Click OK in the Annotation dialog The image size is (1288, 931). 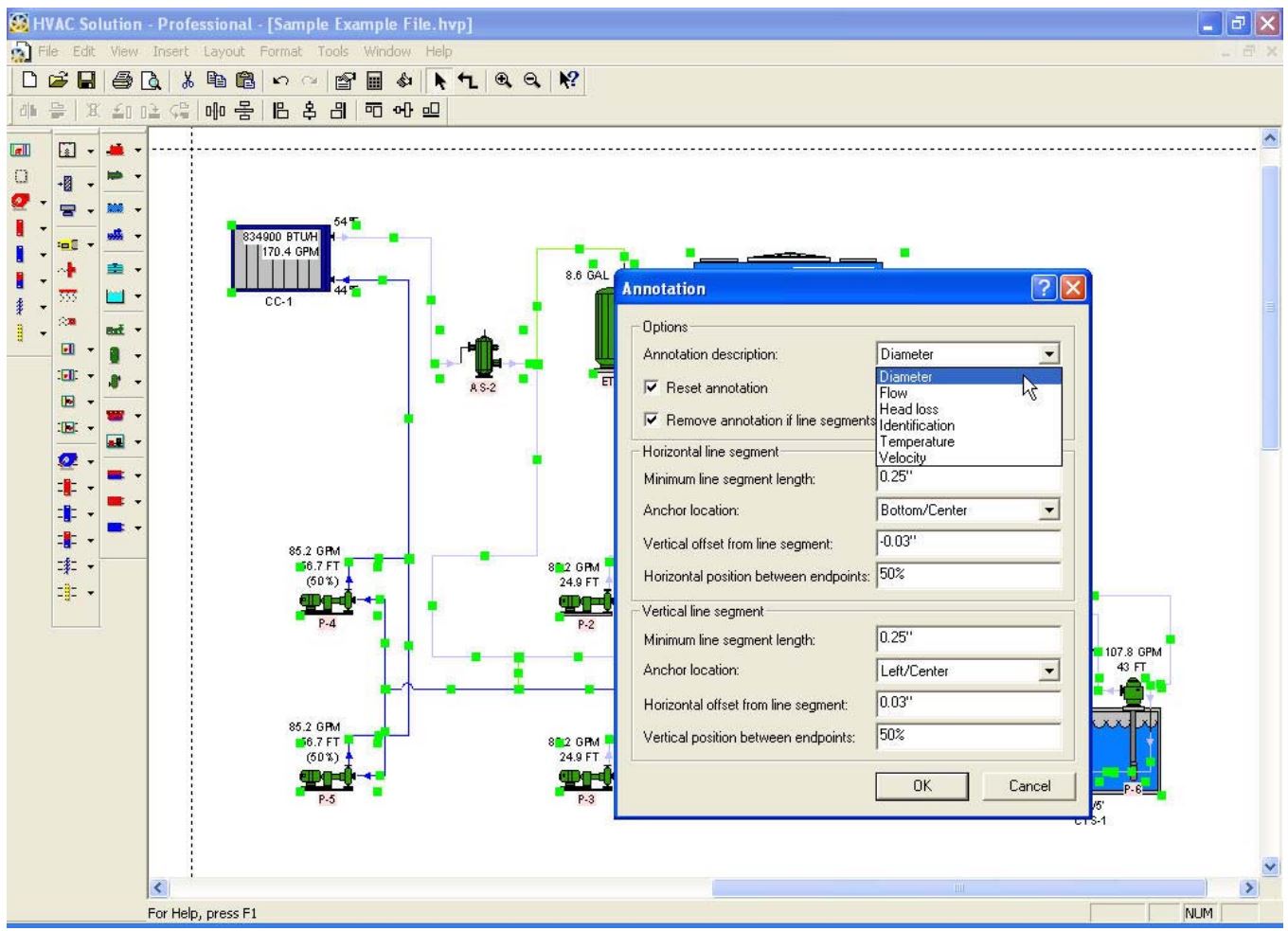click(x=923, y=786)
